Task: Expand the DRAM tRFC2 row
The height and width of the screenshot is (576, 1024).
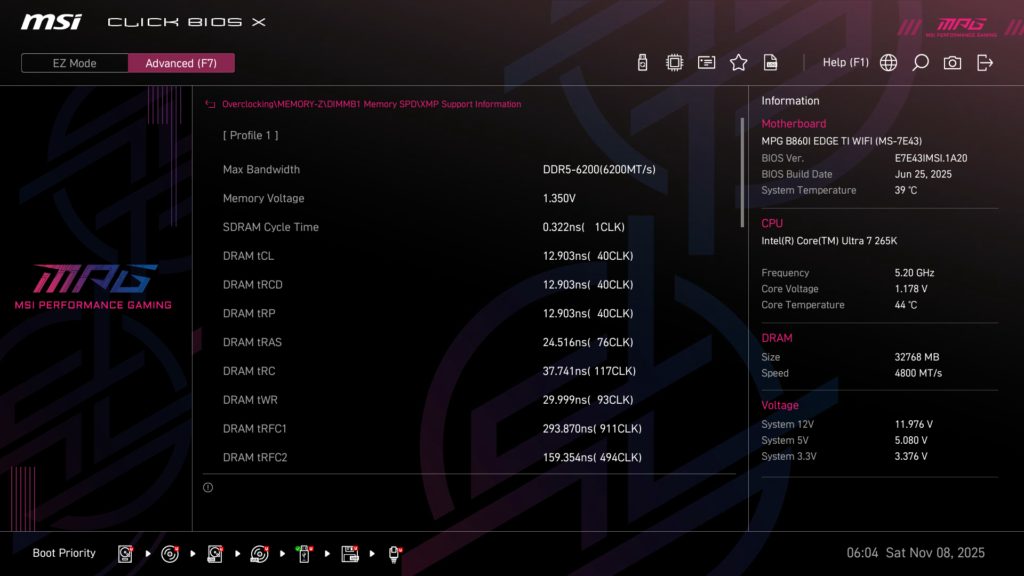Action: tap(420, 457)
